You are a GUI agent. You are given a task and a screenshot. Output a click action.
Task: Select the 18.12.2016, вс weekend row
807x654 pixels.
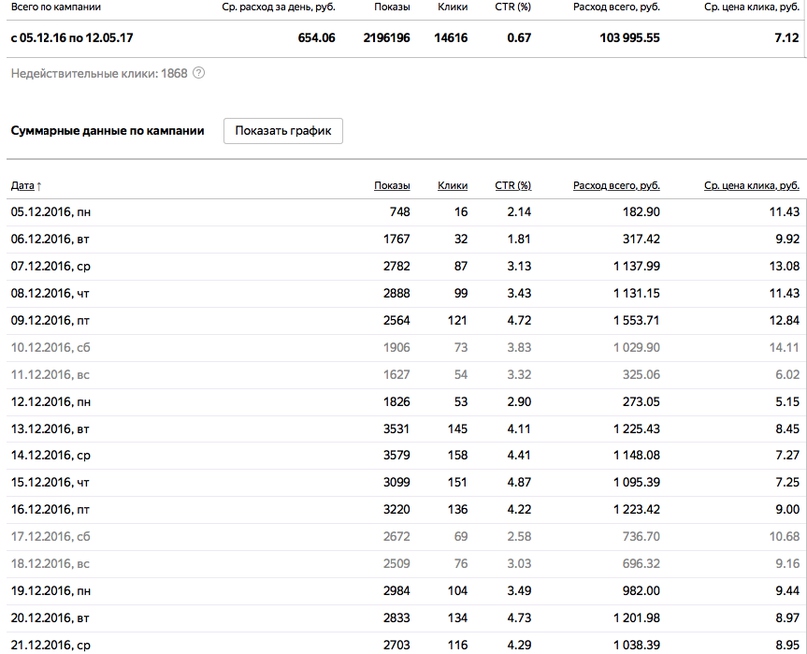click(x=405, y=564)
